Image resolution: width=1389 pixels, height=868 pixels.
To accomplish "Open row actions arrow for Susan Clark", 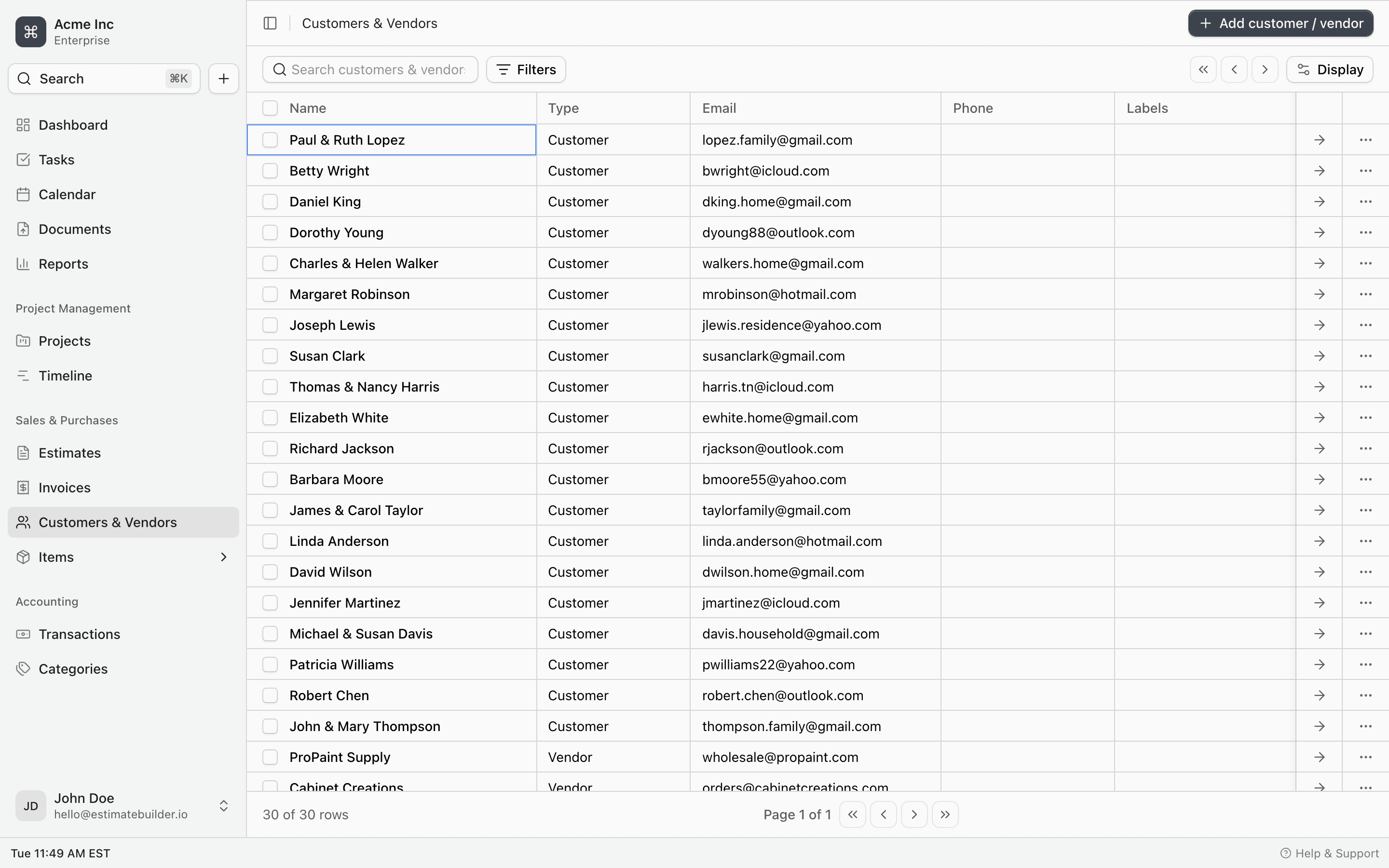I will tap(1319, 355).
